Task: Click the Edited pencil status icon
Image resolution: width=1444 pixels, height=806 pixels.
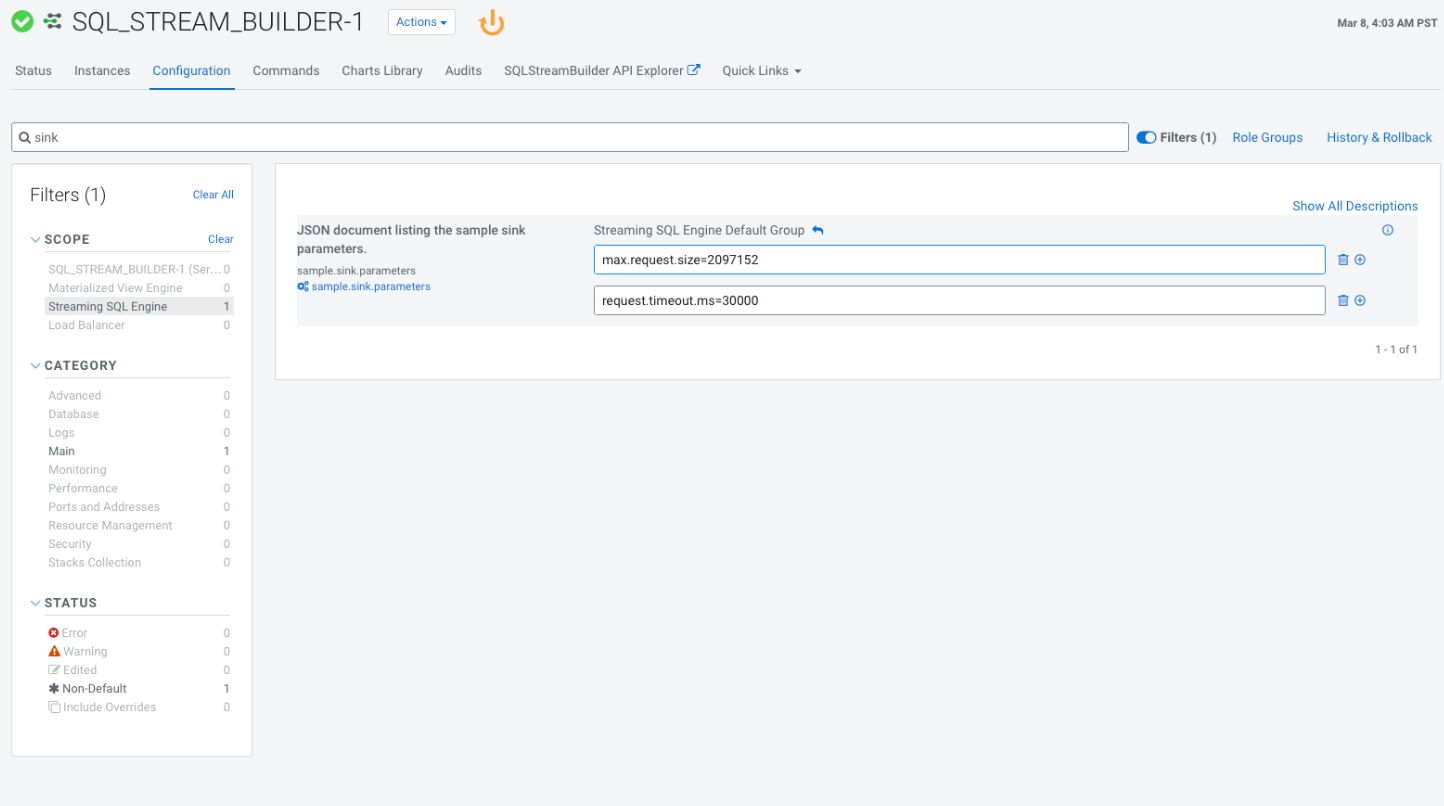Action: [54, 670]
